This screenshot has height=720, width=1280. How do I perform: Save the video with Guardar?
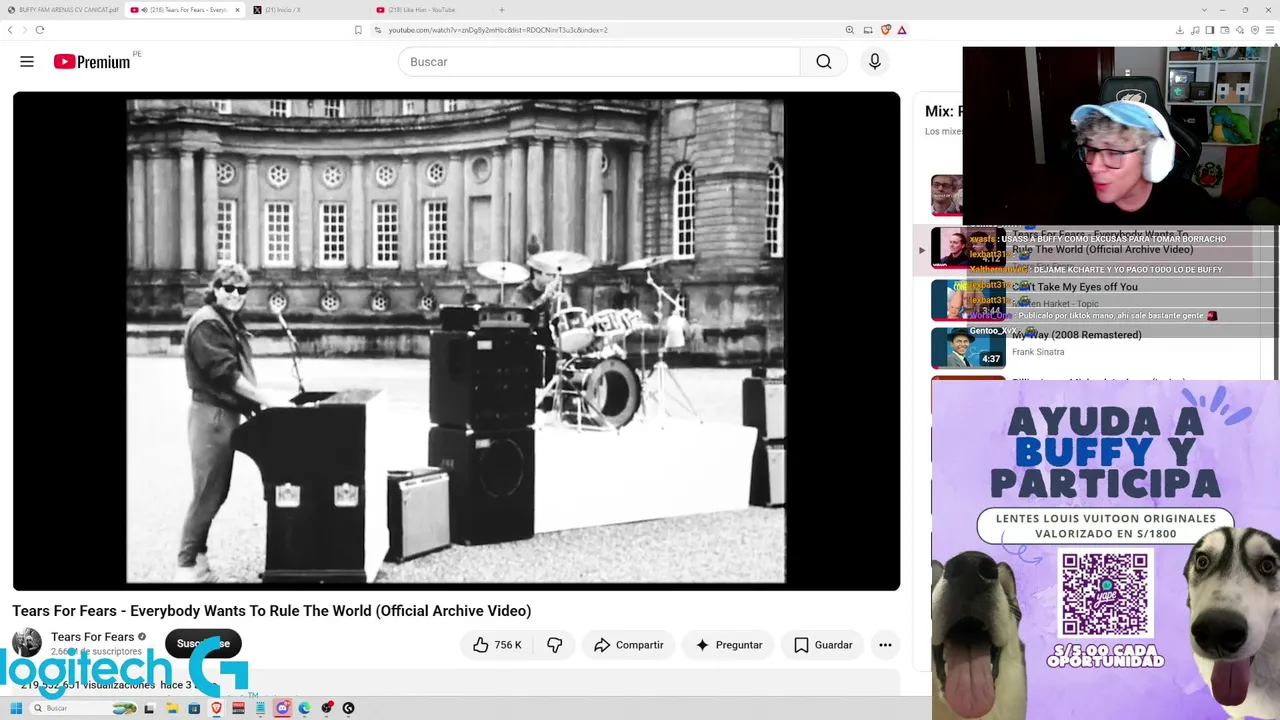point(823,645)
